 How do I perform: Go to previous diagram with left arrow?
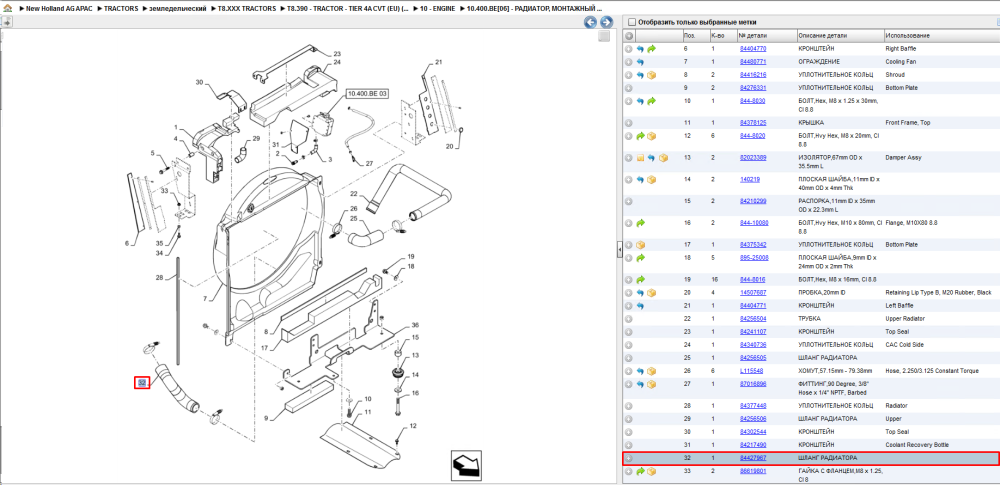click(591, 22)
